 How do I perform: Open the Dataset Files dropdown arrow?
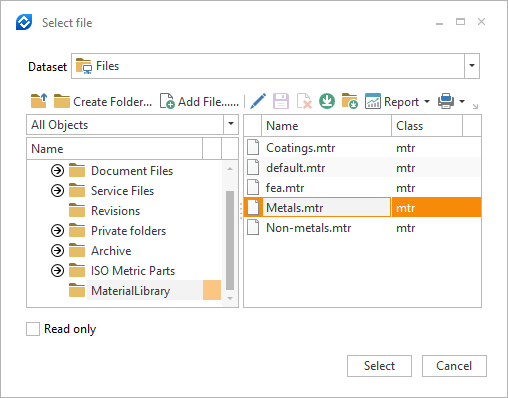pyautogui.click(x=472, y=66)
